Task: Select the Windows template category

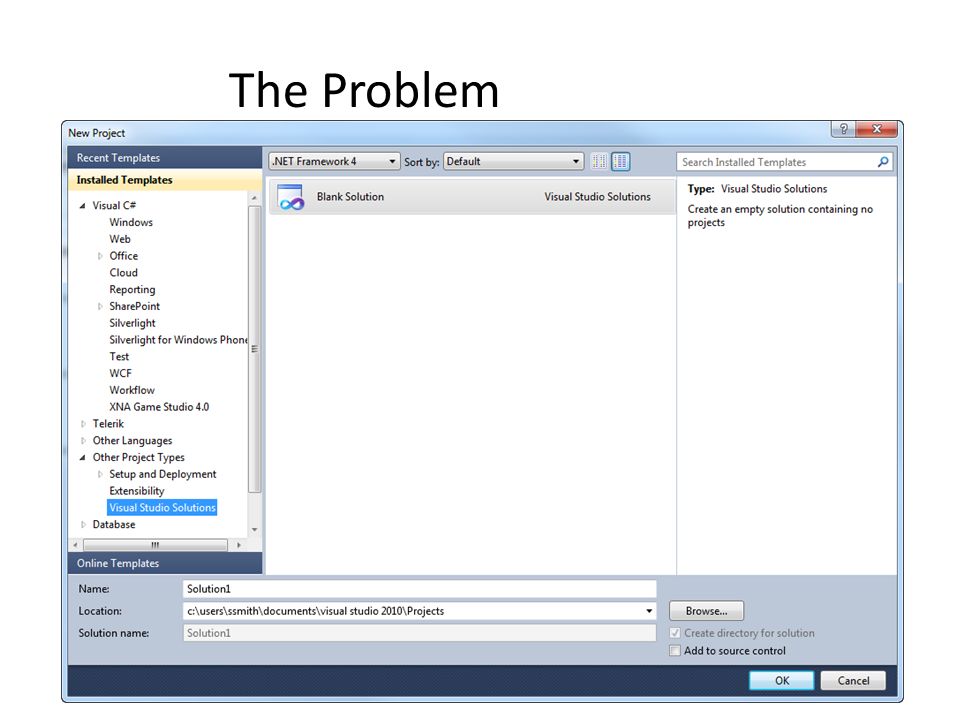Action: (131, 222)
